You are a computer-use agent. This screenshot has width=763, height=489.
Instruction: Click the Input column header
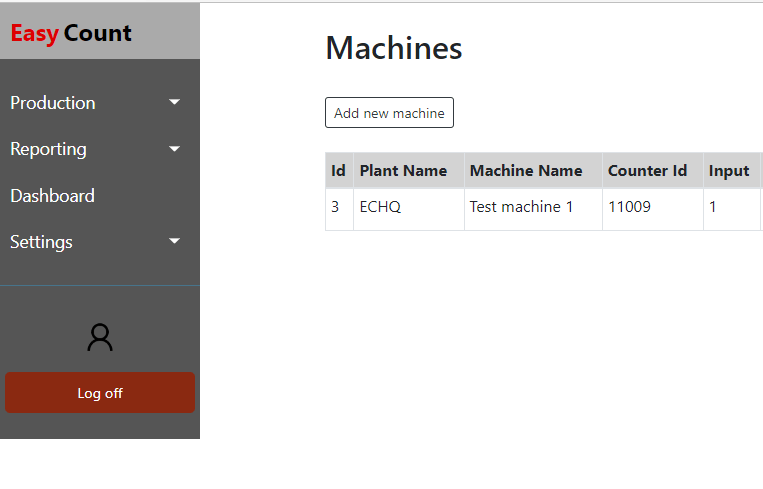click(x=731, y=170)
